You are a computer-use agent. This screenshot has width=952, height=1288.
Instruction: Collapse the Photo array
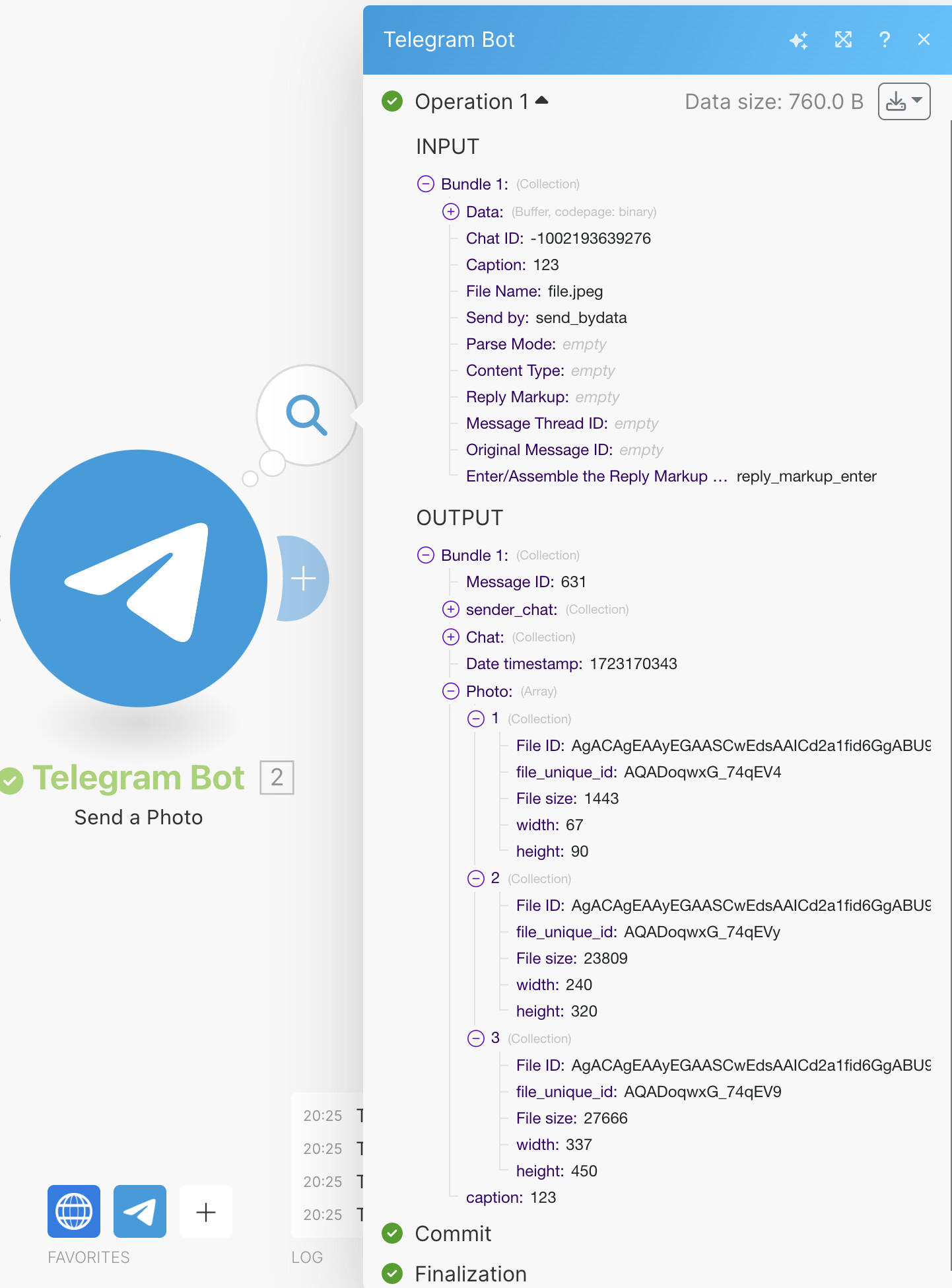click(x=451, y=691)
